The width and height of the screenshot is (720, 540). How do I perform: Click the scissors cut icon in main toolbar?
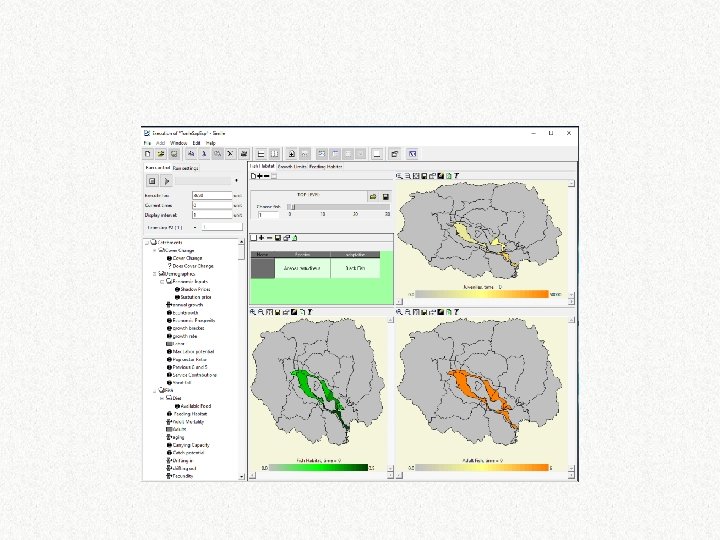point(231,154)
